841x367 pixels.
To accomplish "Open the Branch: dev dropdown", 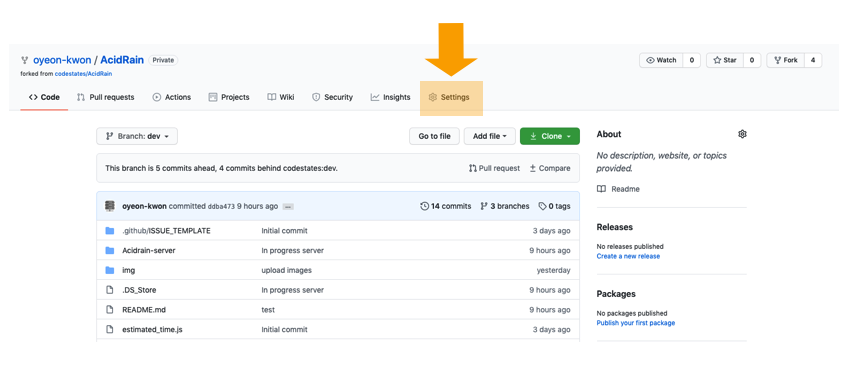I will tap(137, 136).
